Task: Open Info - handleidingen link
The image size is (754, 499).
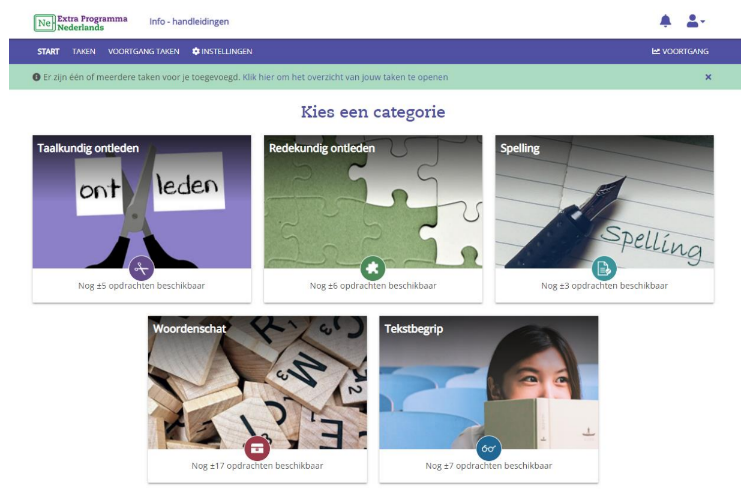Action: point(189,22)
